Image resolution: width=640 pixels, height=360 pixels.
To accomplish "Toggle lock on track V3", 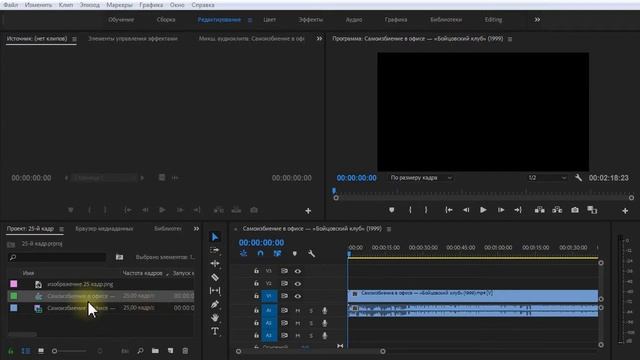I will click(256, 271).
